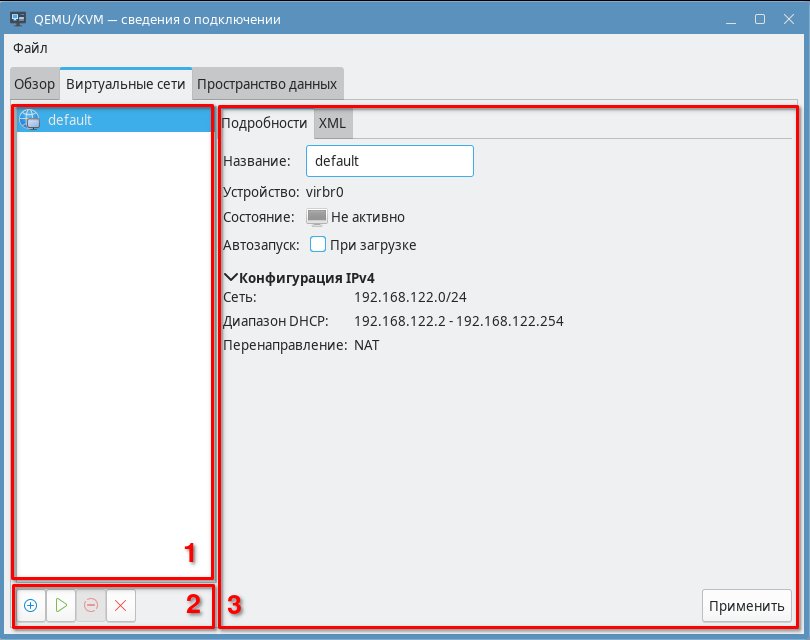The image size is (810, 640).
Task: Click the QEMU/KVM icon in the title bar
Action: coord(18,19)
